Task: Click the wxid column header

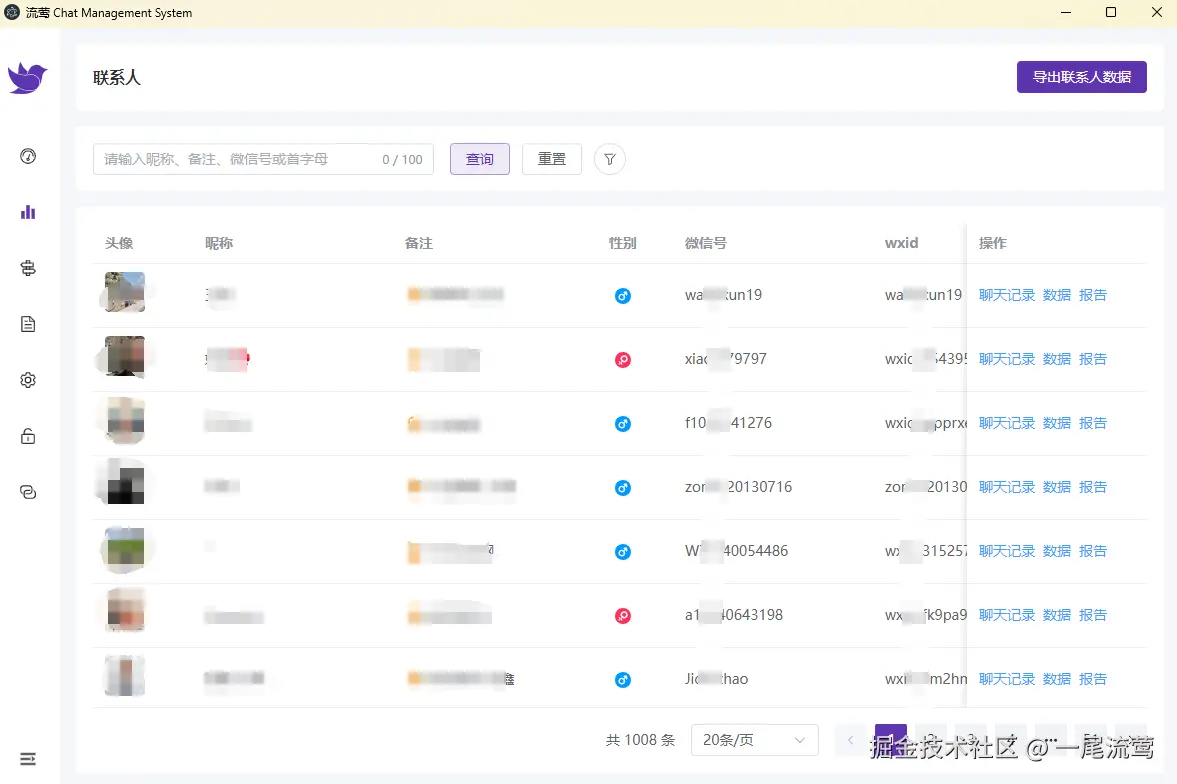Action: [x=901, y=243]
